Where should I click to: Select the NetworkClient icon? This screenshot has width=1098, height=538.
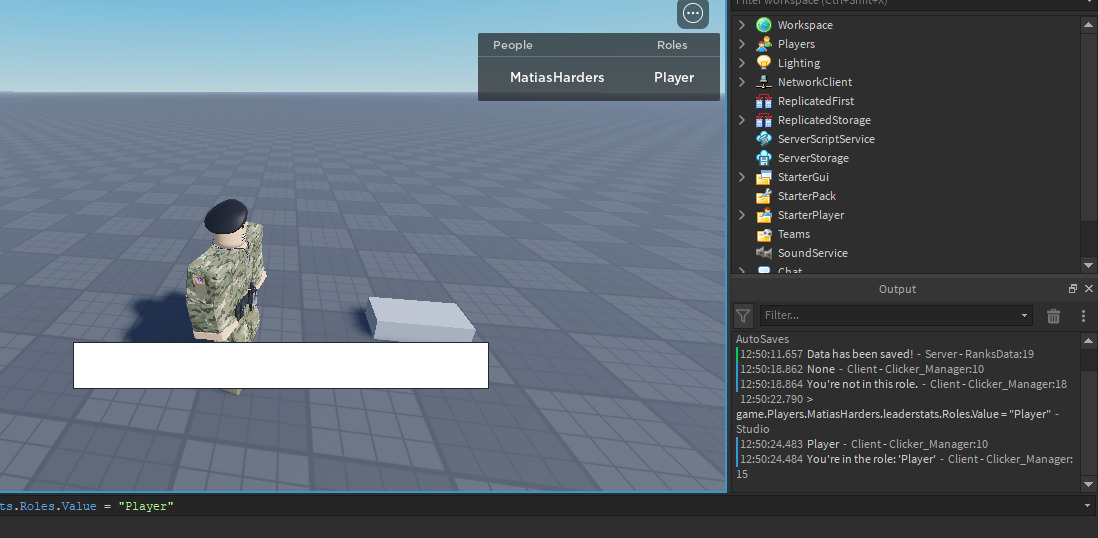(763, 82)
